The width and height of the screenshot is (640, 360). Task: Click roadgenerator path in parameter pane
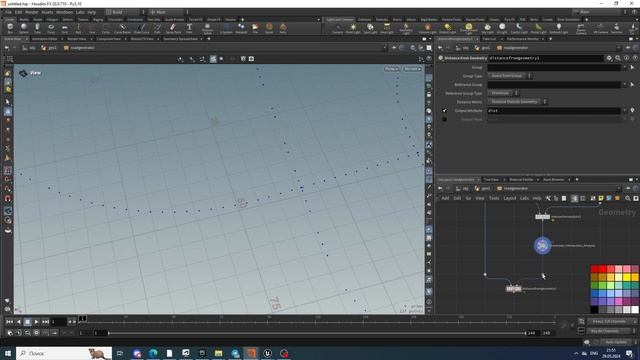tap(513, 48)
